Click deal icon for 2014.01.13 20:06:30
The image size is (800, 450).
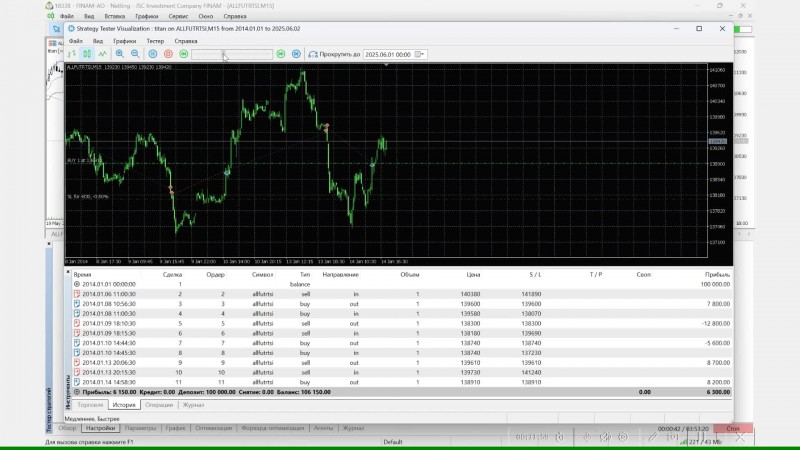point(77,362)
